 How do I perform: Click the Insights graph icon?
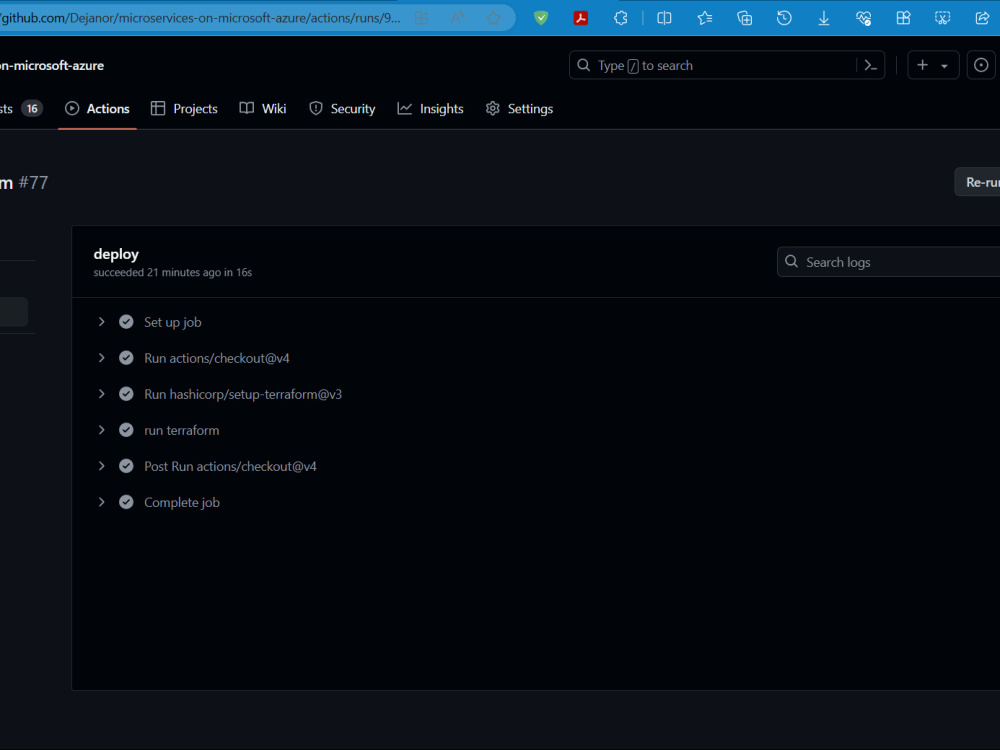[404, 108]
